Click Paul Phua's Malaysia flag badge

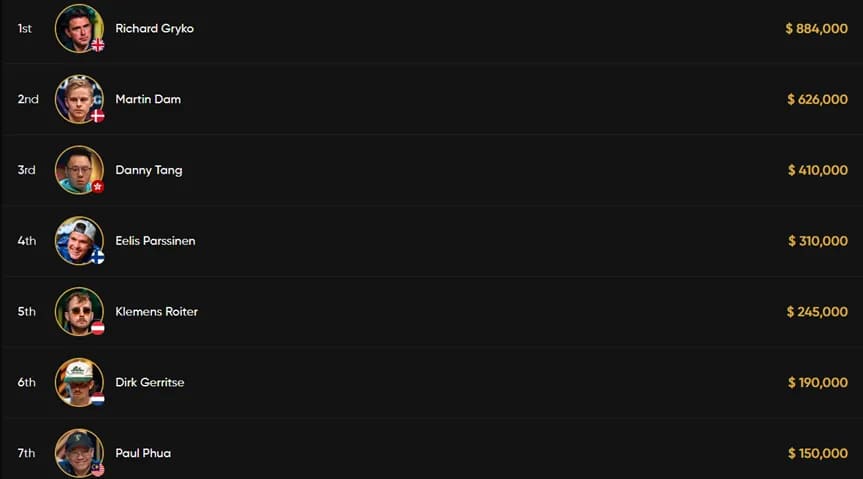pyautogui.click(x=97, y=470)
